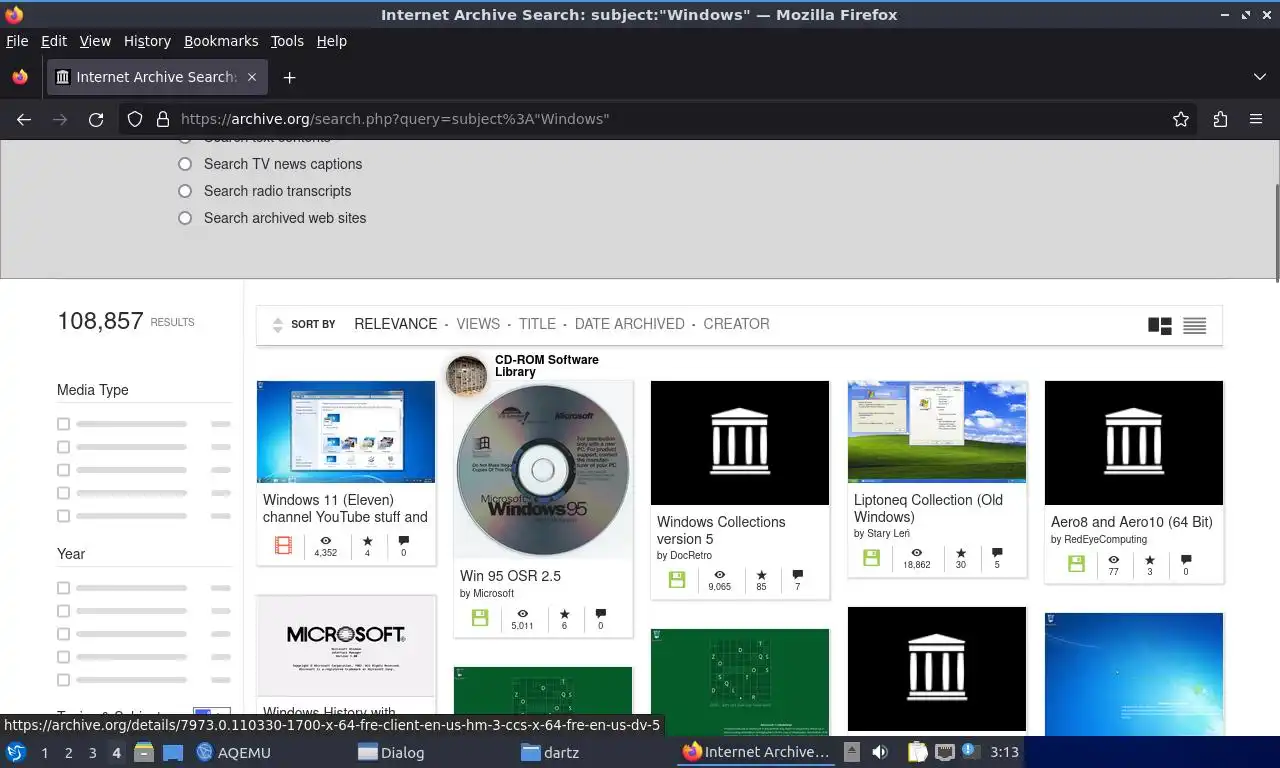Open the Bookmarks menu
Viewport: 1280px width, 768px height.
221,41
